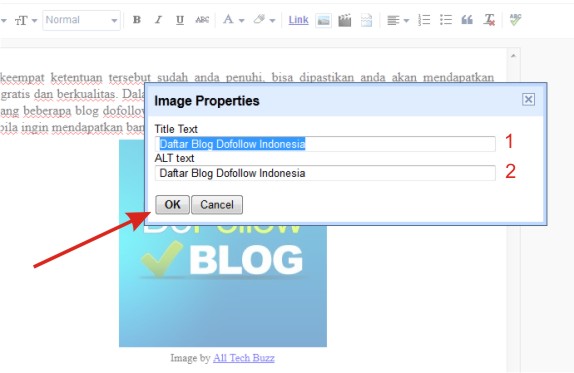
Task: Click the Link toolbar button
Action: (x=298, y=20)
